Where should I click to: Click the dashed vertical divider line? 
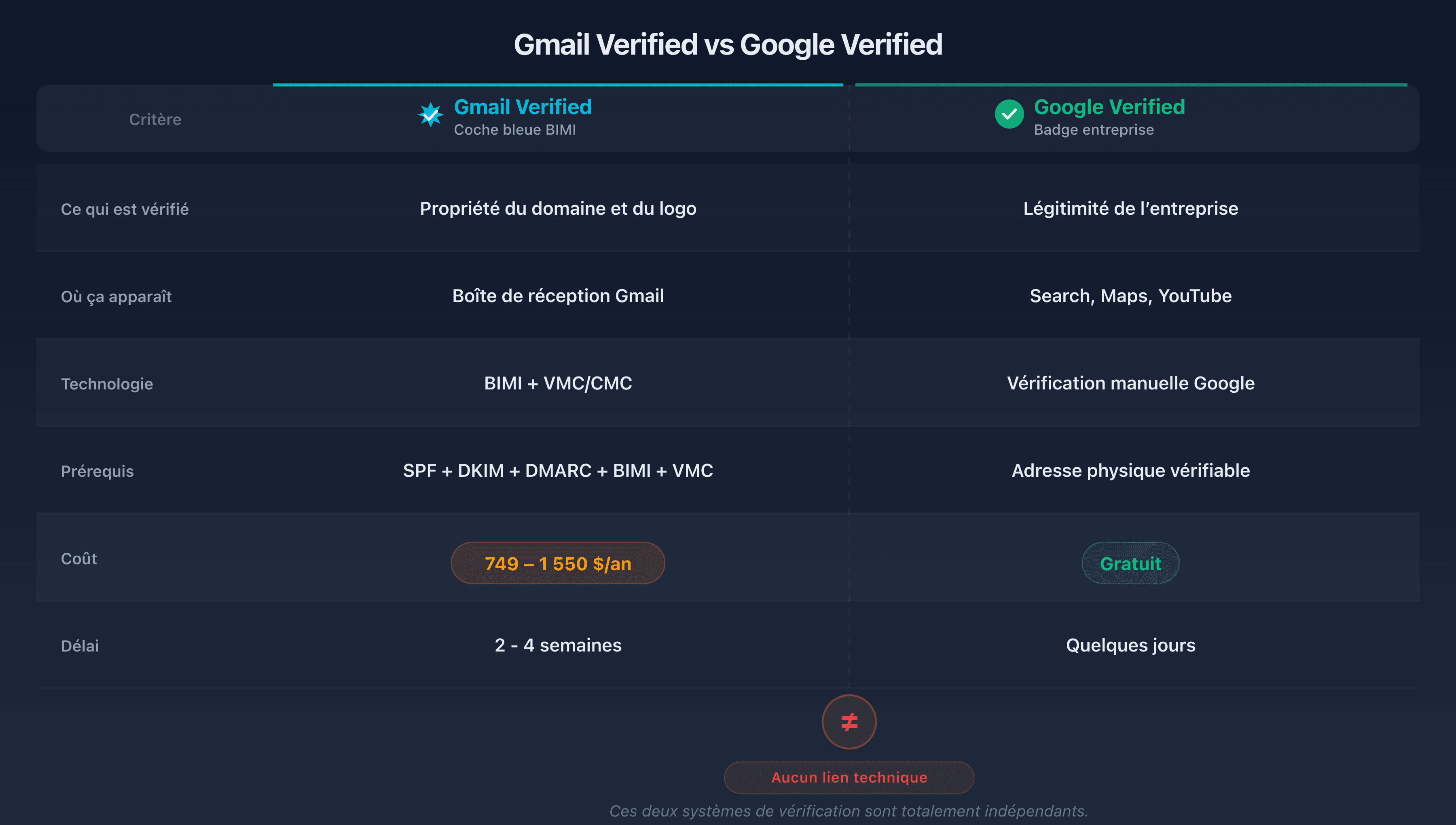pyautogui.click(x=849, y=397)
